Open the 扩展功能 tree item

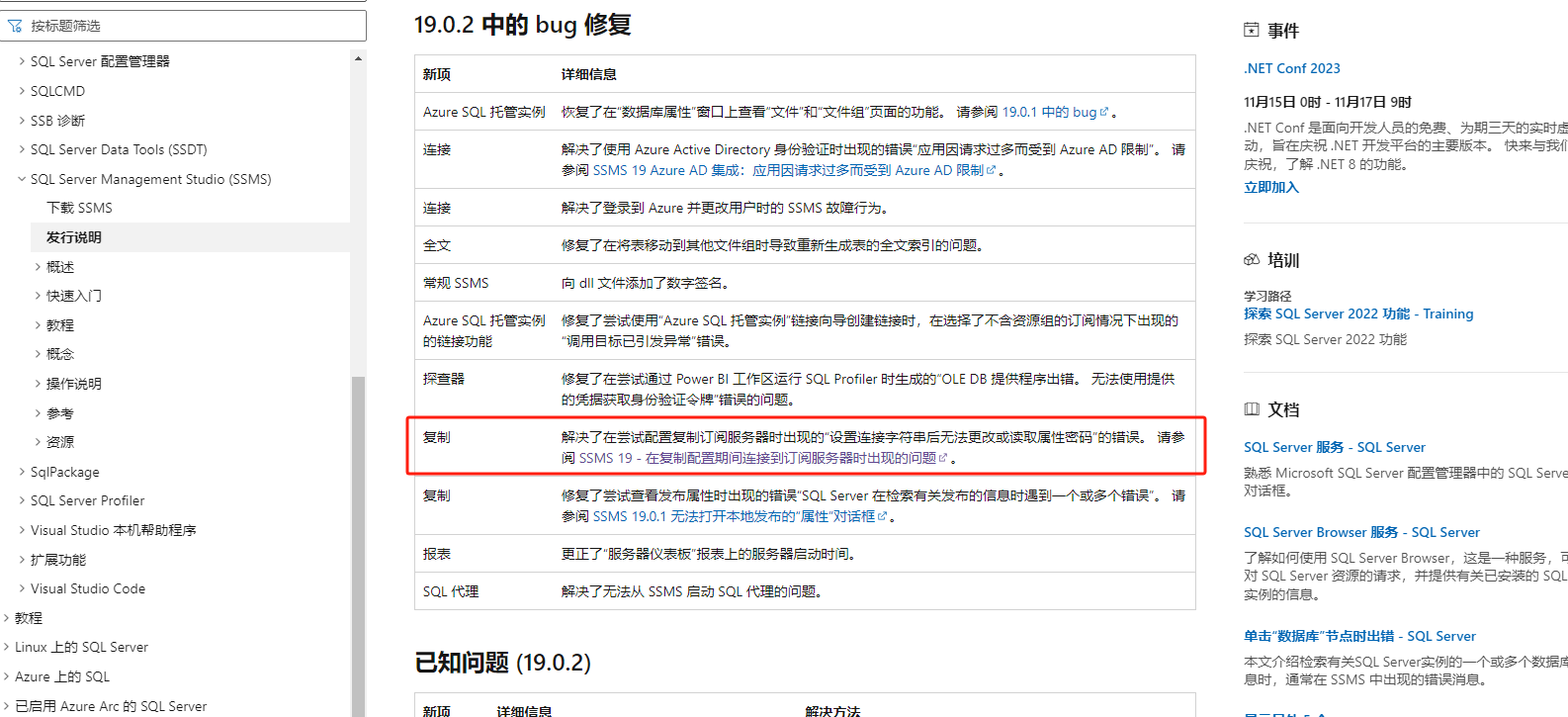58,560
